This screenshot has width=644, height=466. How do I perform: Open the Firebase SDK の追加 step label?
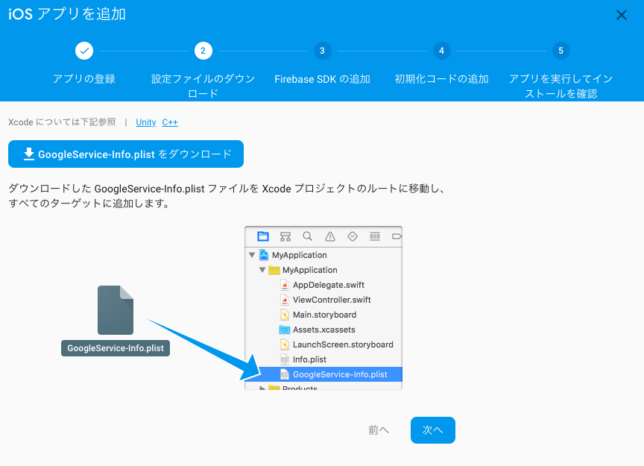[x=322, y=79]
